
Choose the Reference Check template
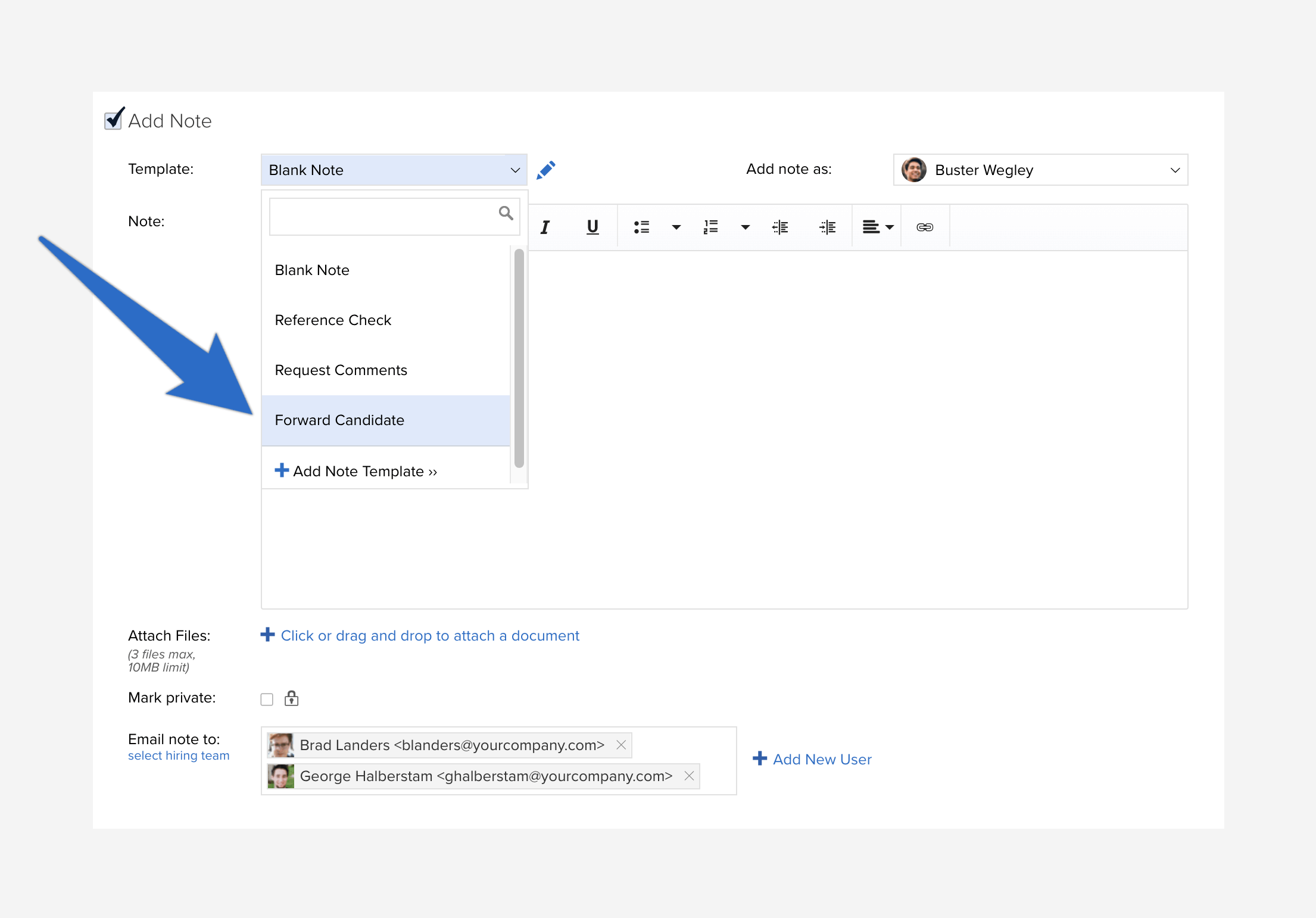click(x=386, y=320)
